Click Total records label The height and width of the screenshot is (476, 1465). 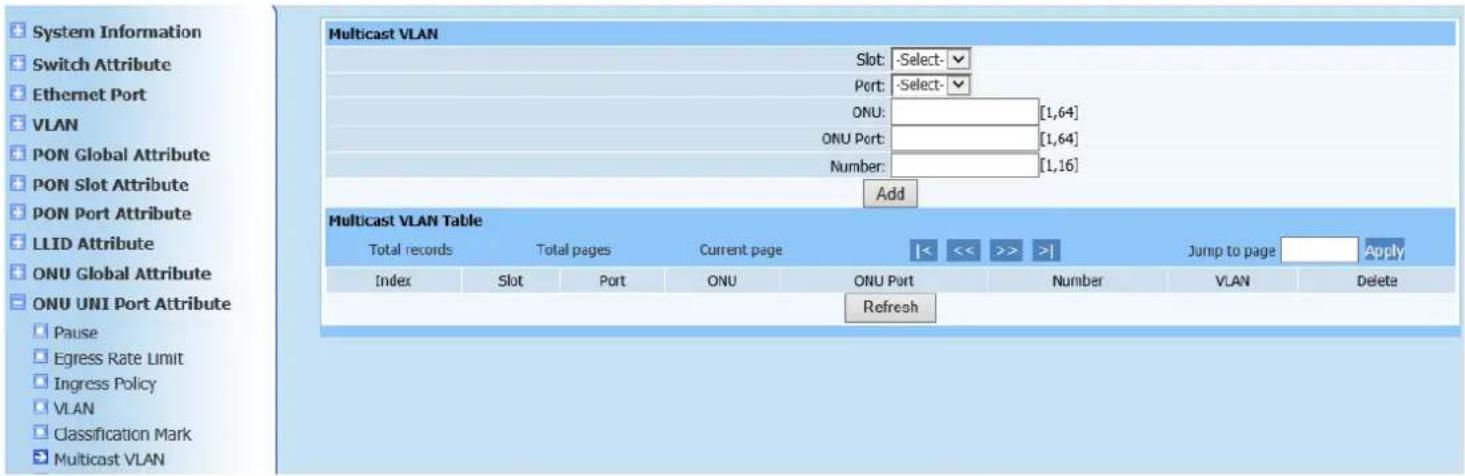pos(410,251)
